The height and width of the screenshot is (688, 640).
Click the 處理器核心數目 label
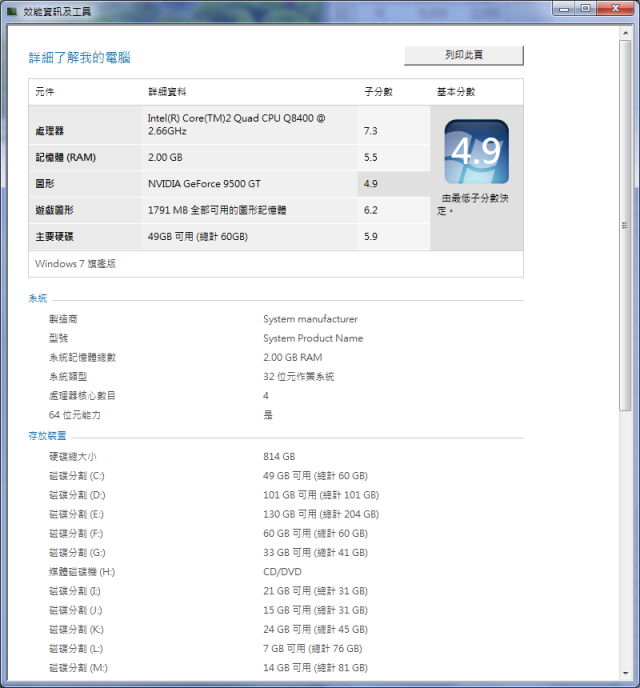82,396
